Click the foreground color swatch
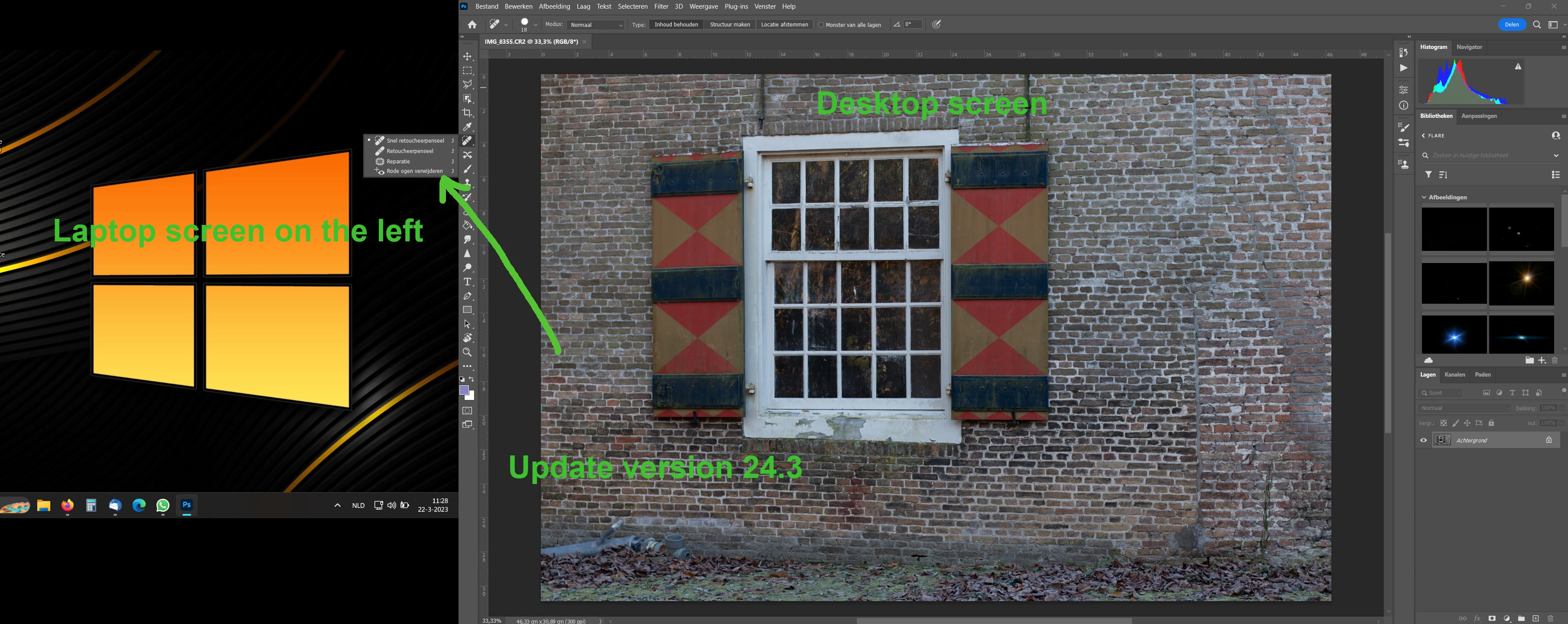The width and height of the screenshot is (1568, 624). click(464, 390)
